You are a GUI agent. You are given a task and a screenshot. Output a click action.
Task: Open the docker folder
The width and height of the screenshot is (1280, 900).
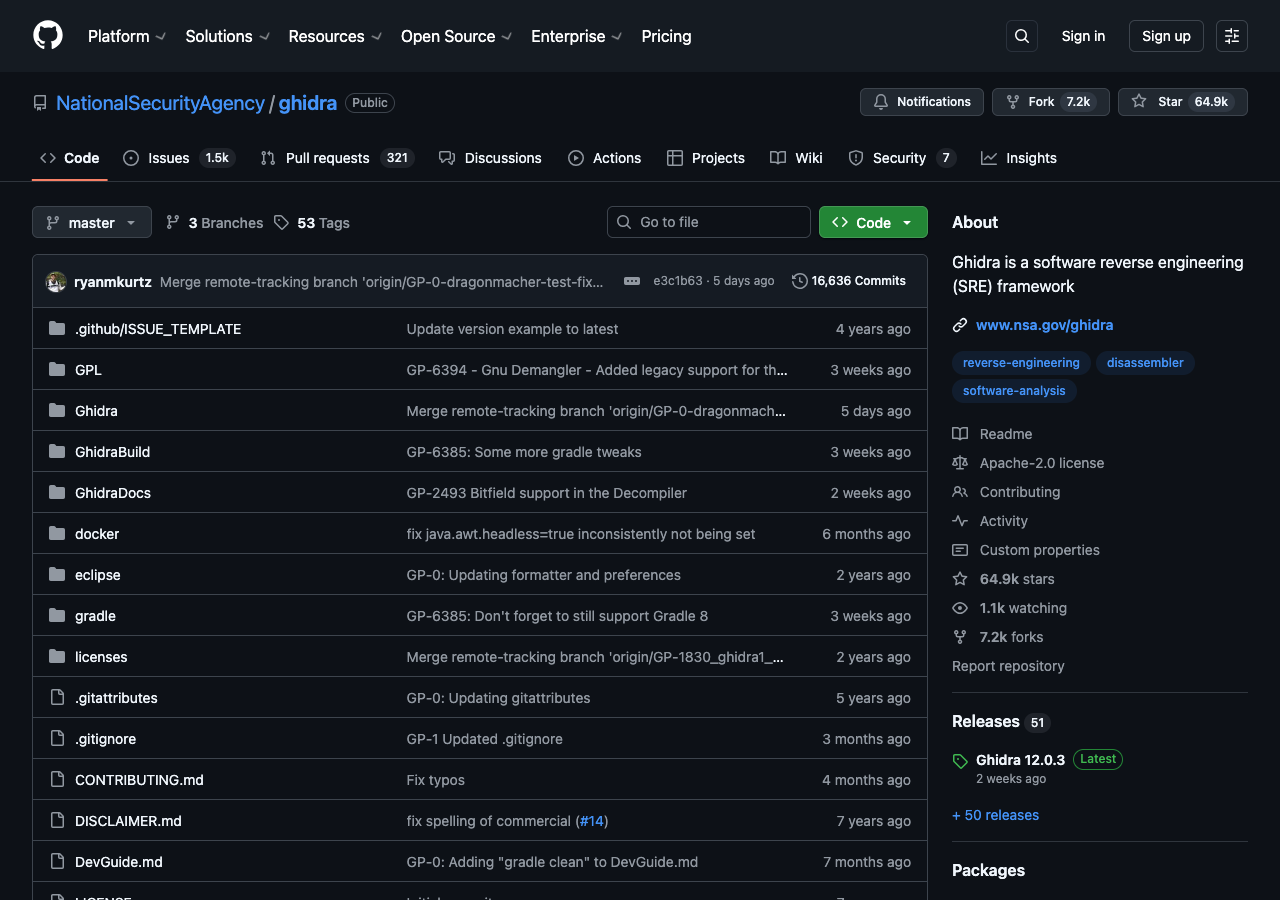coord(97,534)
